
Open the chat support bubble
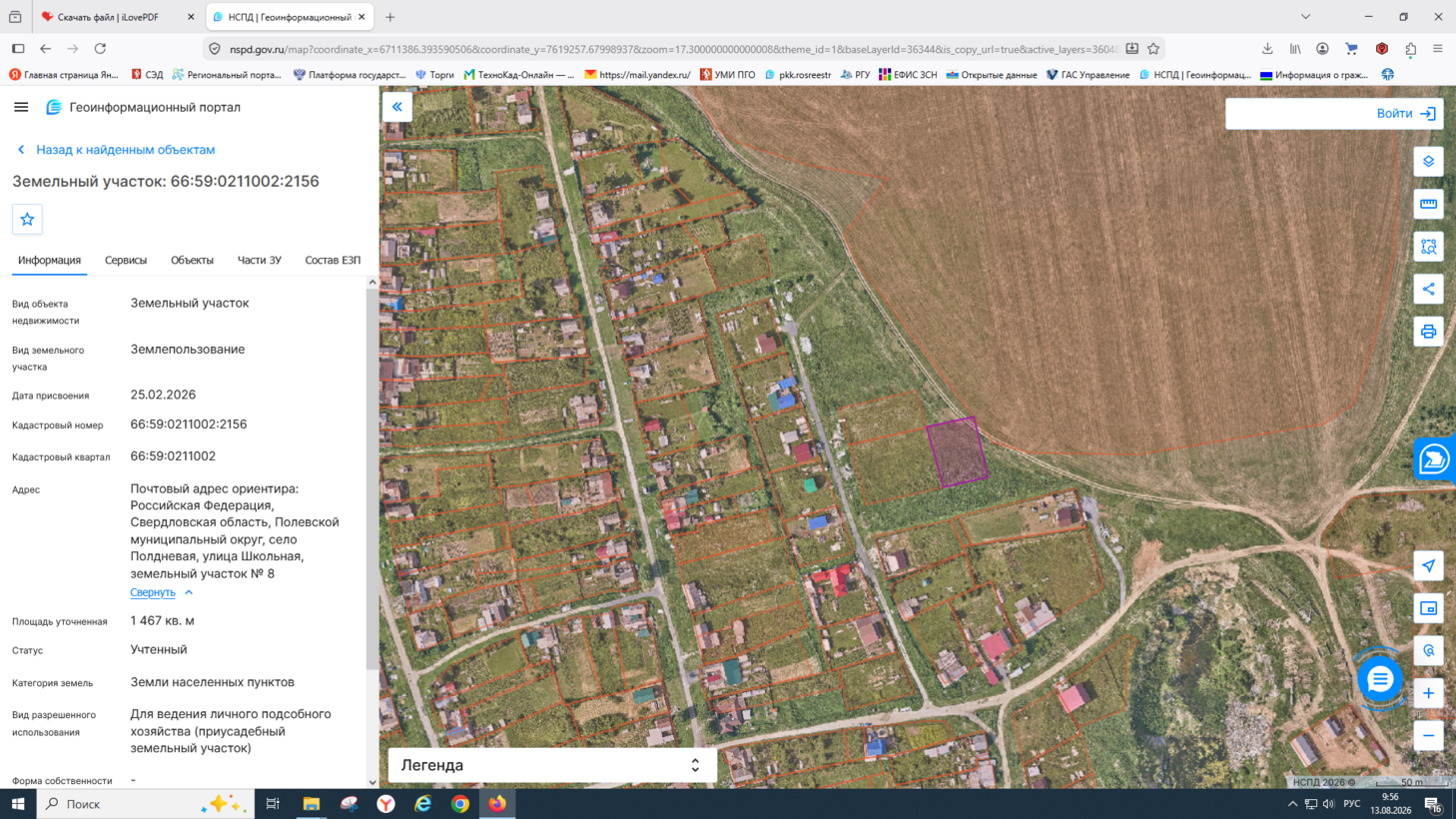(1379, 679)
